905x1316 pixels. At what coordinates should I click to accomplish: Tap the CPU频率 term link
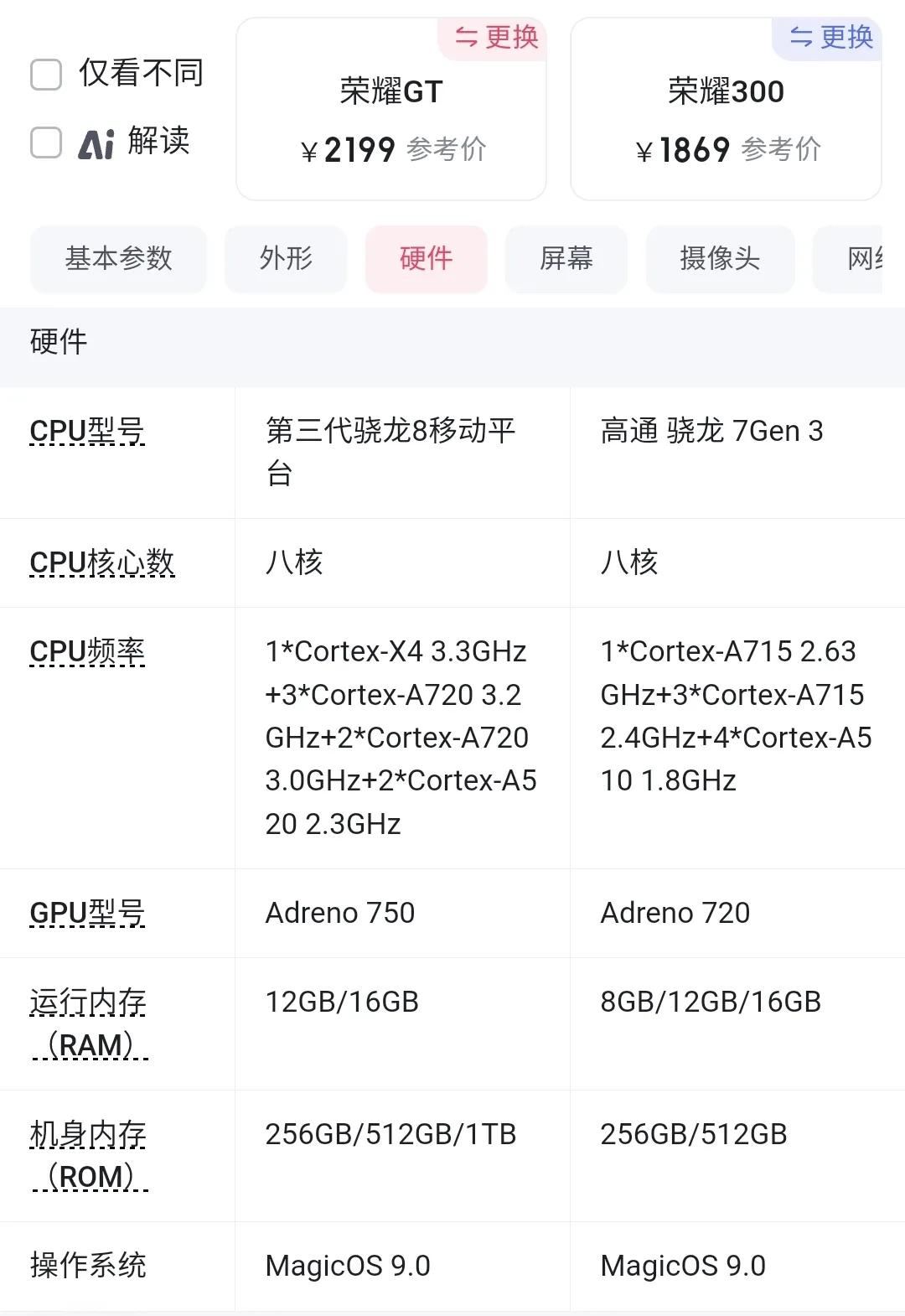pos(87,652)
